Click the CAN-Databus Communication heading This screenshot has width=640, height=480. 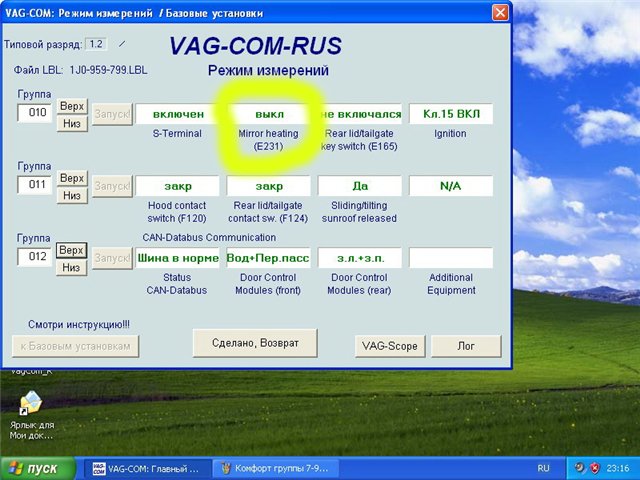coord(209,238)
